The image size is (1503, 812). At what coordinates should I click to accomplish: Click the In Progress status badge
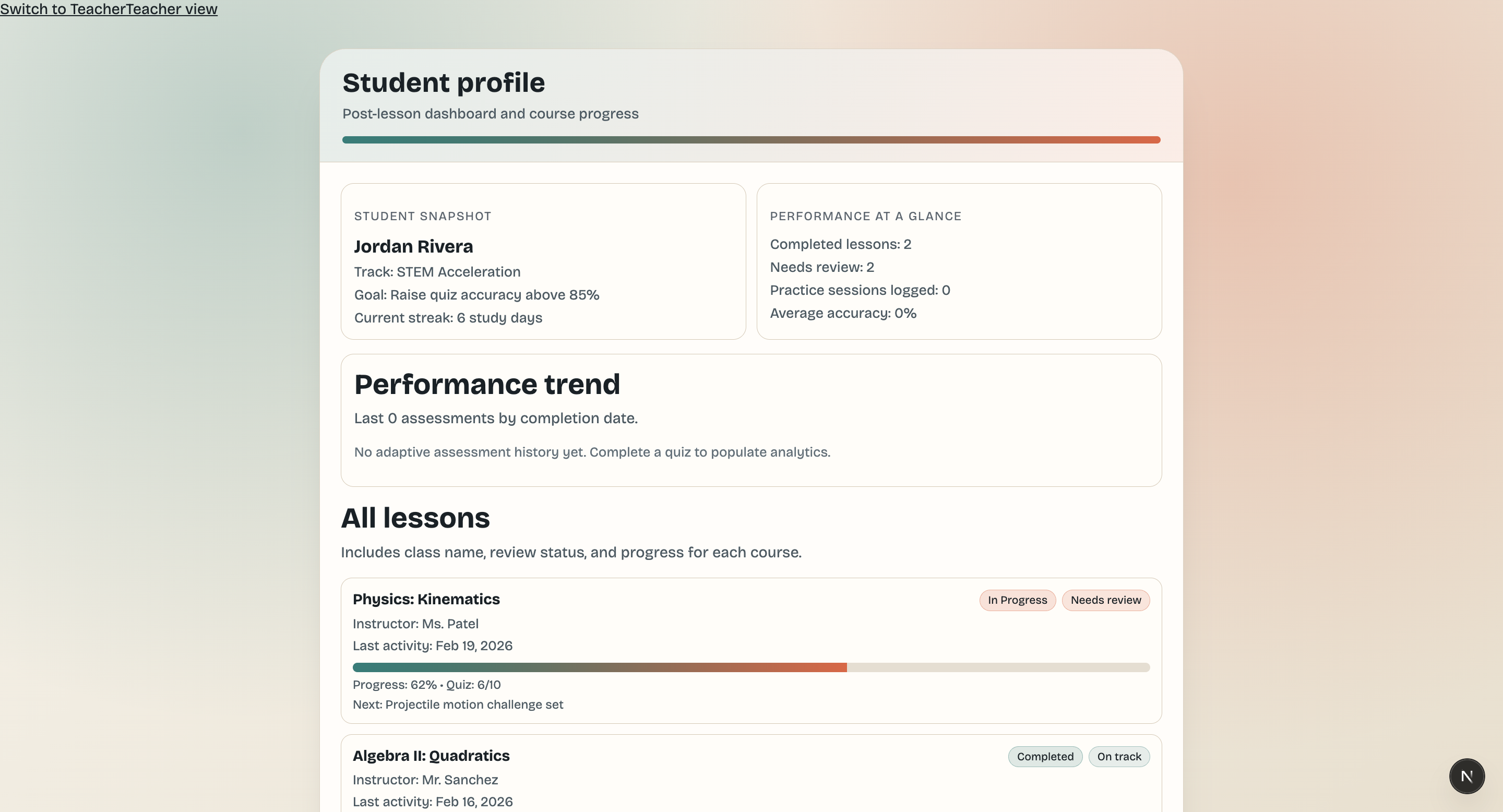1017,600
